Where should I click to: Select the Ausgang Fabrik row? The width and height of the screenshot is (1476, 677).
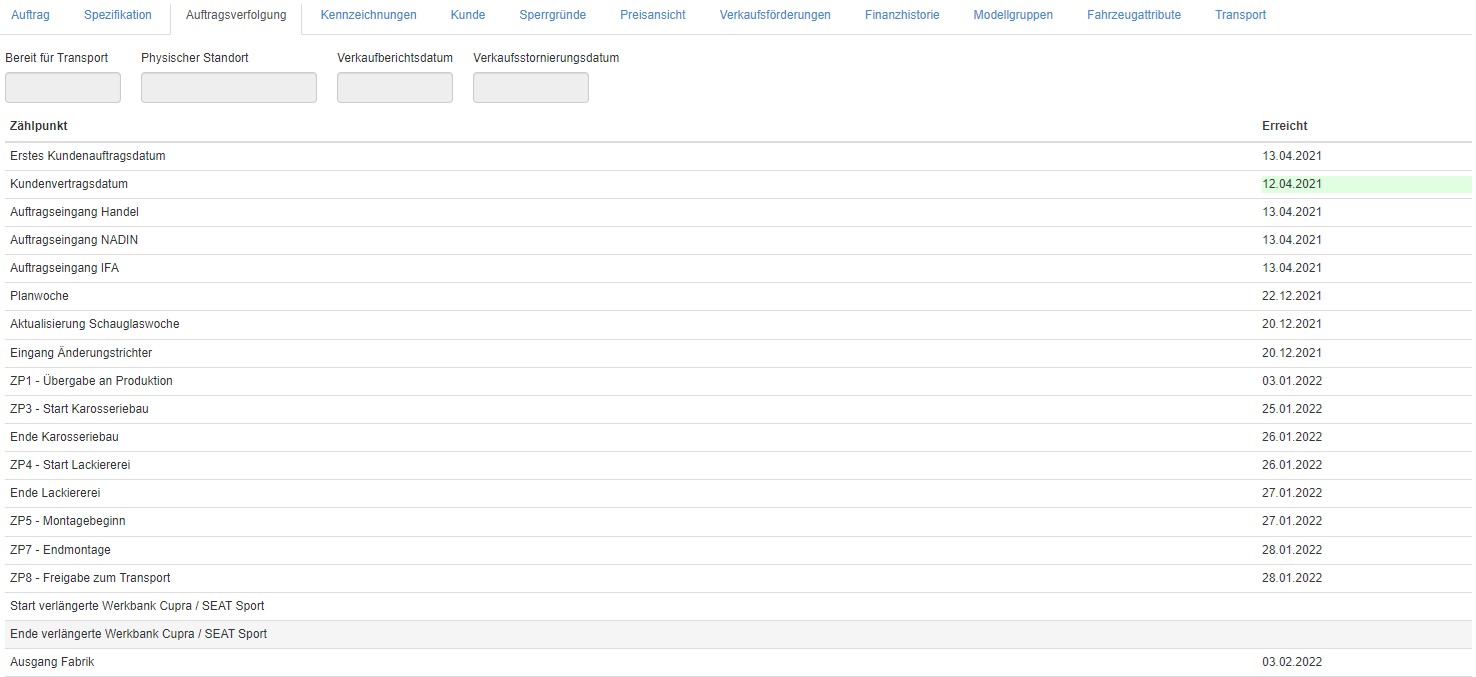(x=52, y=662)
